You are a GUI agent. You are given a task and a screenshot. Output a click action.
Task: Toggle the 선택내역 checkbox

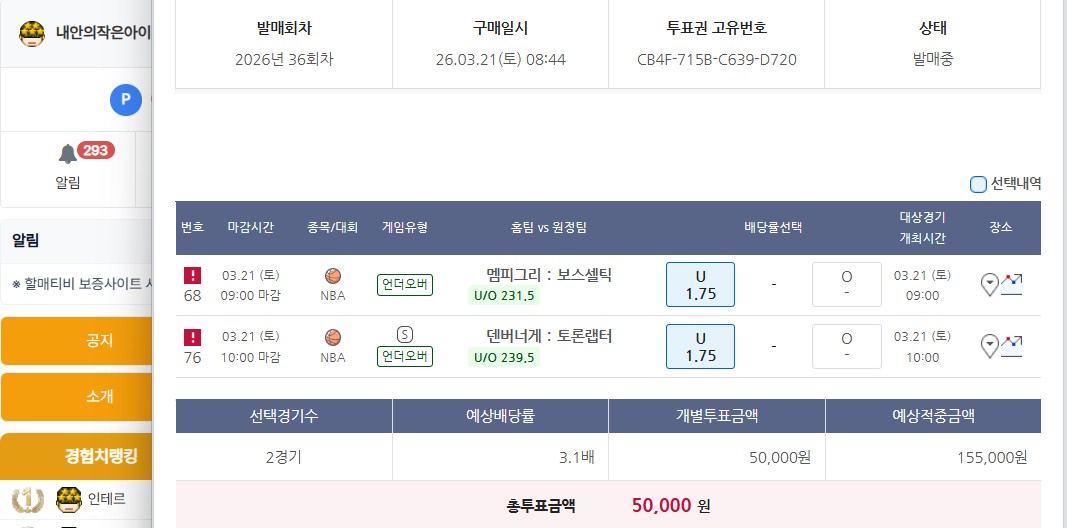[x=978, y=184]
